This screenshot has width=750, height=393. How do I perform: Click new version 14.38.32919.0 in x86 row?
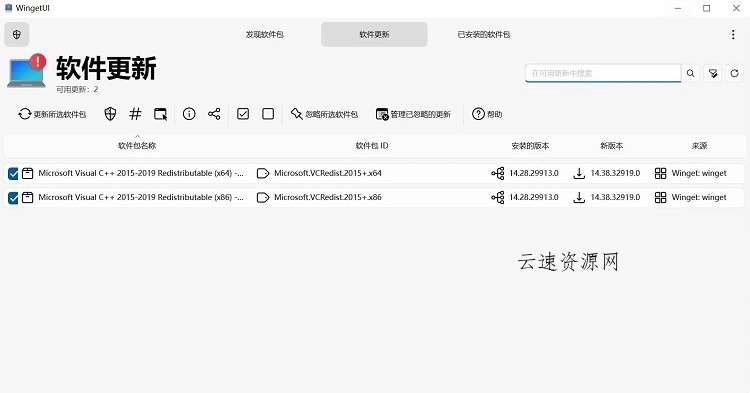[x=615, y=197]
